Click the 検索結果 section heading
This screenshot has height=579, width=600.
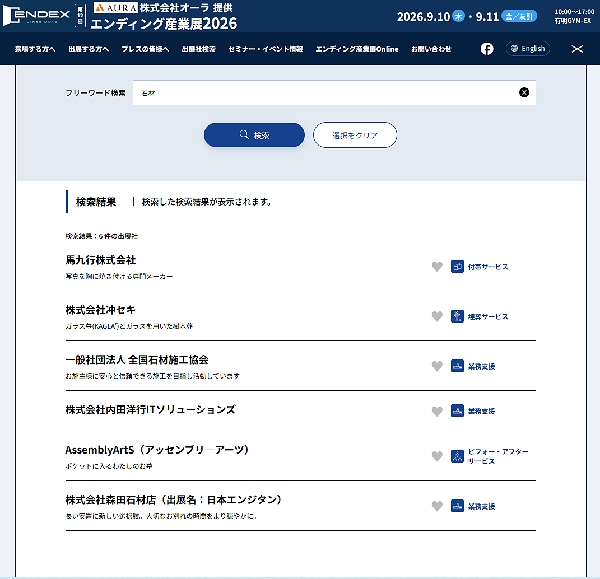coord(96,202)
